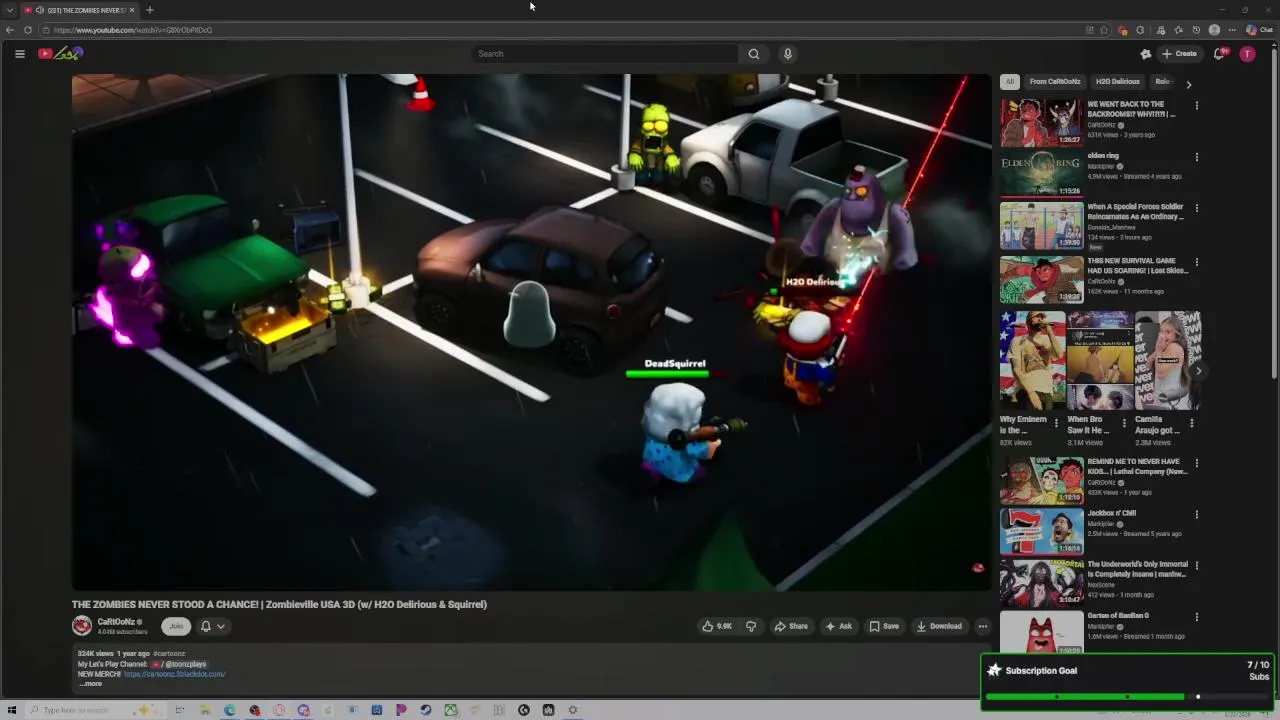Screen dimensions: 1280x720
Task: Click the Subscription Goal progress bar
Action: 1127,697
